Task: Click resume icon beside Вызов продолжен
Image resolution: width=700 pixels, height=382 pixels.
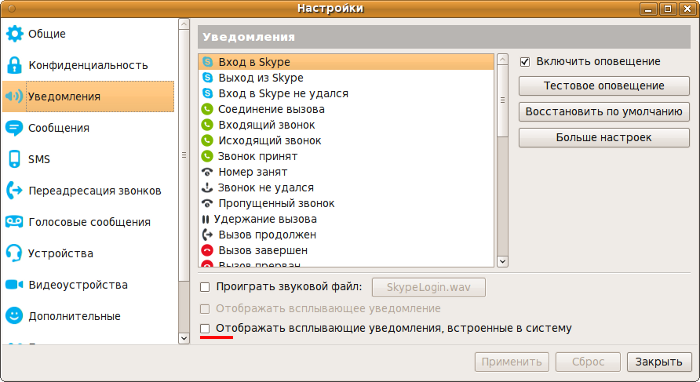Action: [x=207, y=235]
